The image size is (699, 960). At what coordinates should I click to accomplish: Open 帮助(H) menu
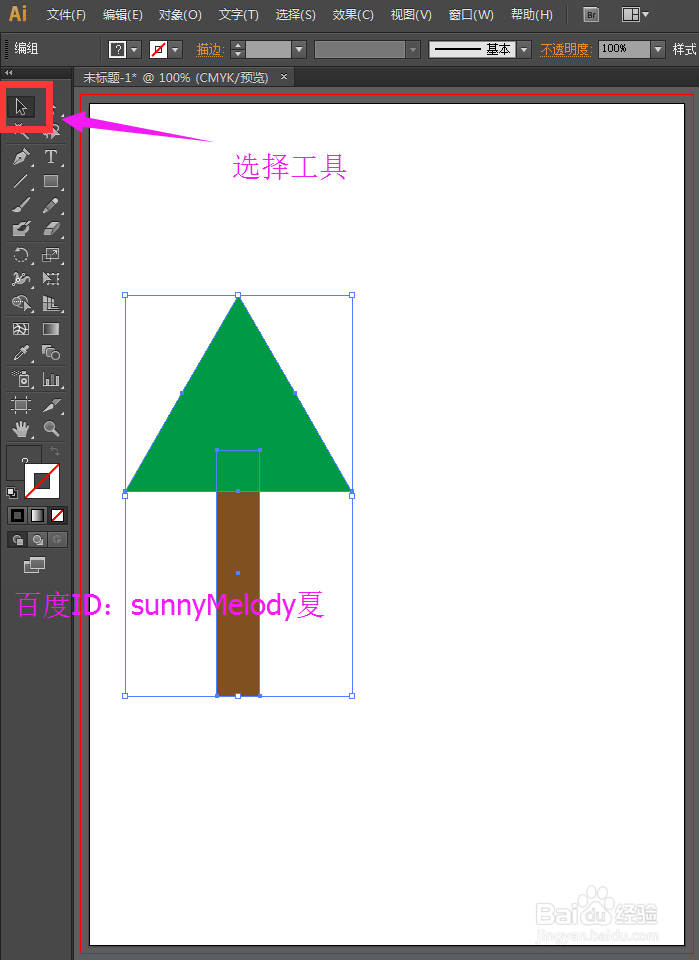531,15
